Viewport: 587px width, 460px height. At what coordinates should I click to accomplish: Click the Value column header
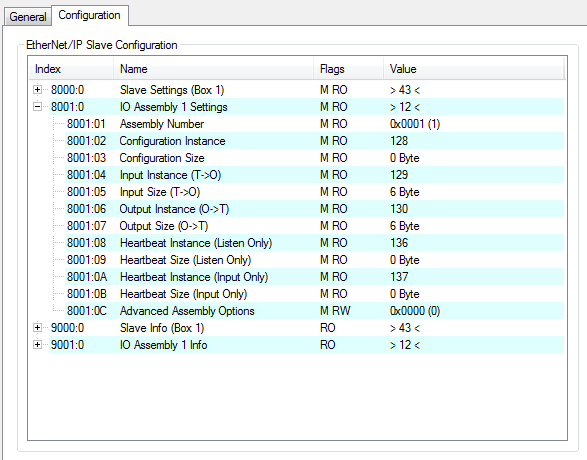474,69
